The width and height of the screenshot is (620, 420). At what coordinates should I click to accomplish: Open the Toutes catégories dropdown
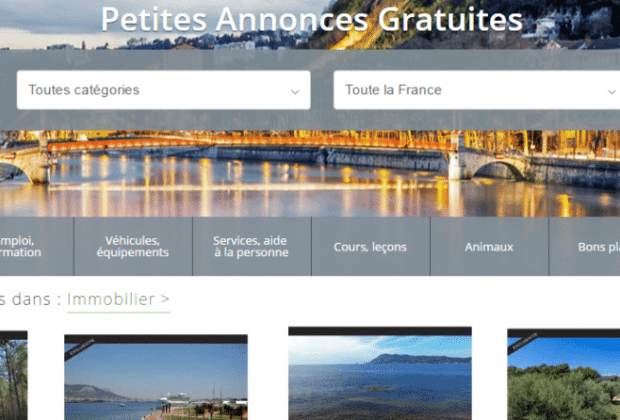163,90
